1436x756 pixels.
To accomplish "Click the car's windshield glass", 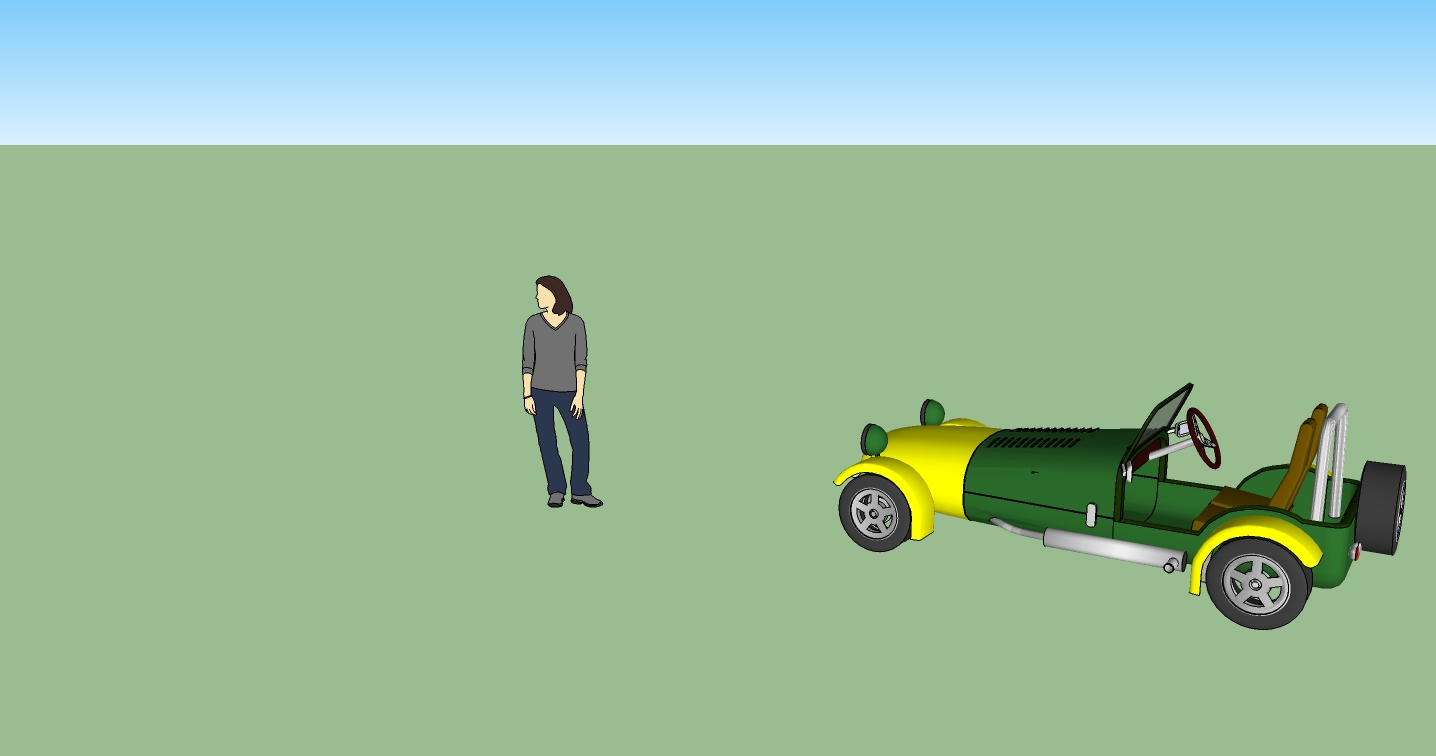I will (x=1158, y=420).
